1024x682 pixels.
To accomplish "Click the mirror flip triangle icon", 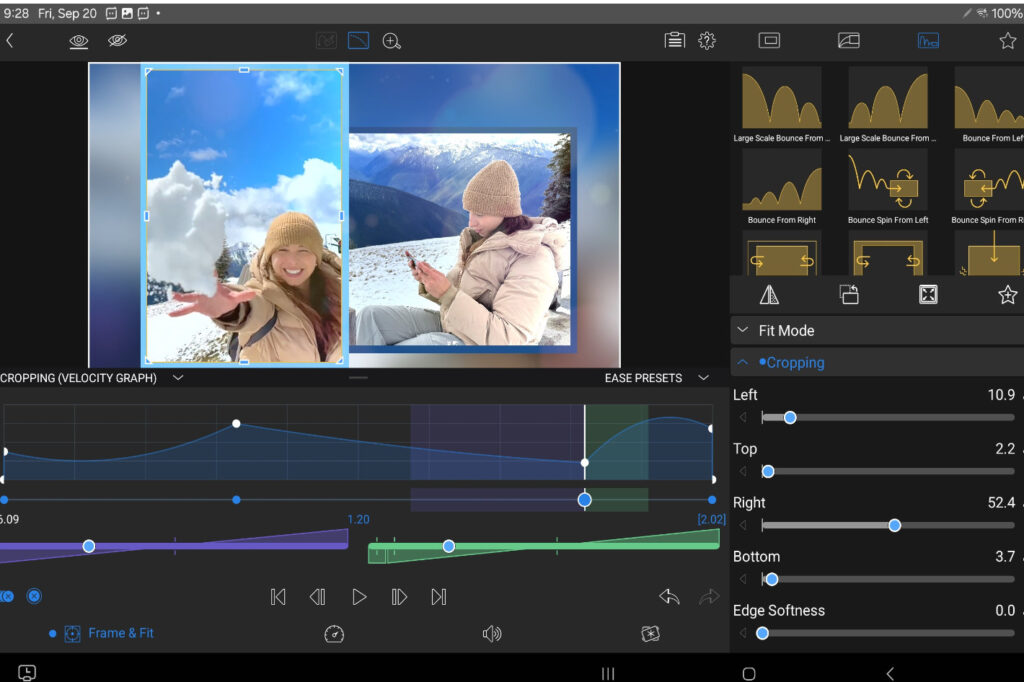I will point(769,295).
